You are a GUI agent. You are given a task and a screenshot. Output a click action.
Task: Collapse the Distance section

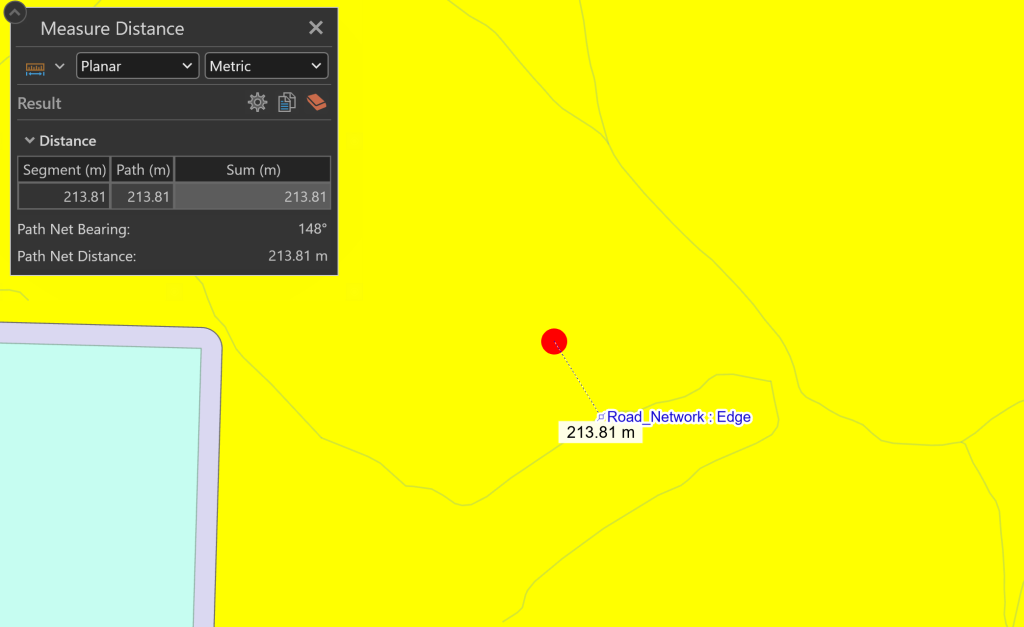point(29,140)
